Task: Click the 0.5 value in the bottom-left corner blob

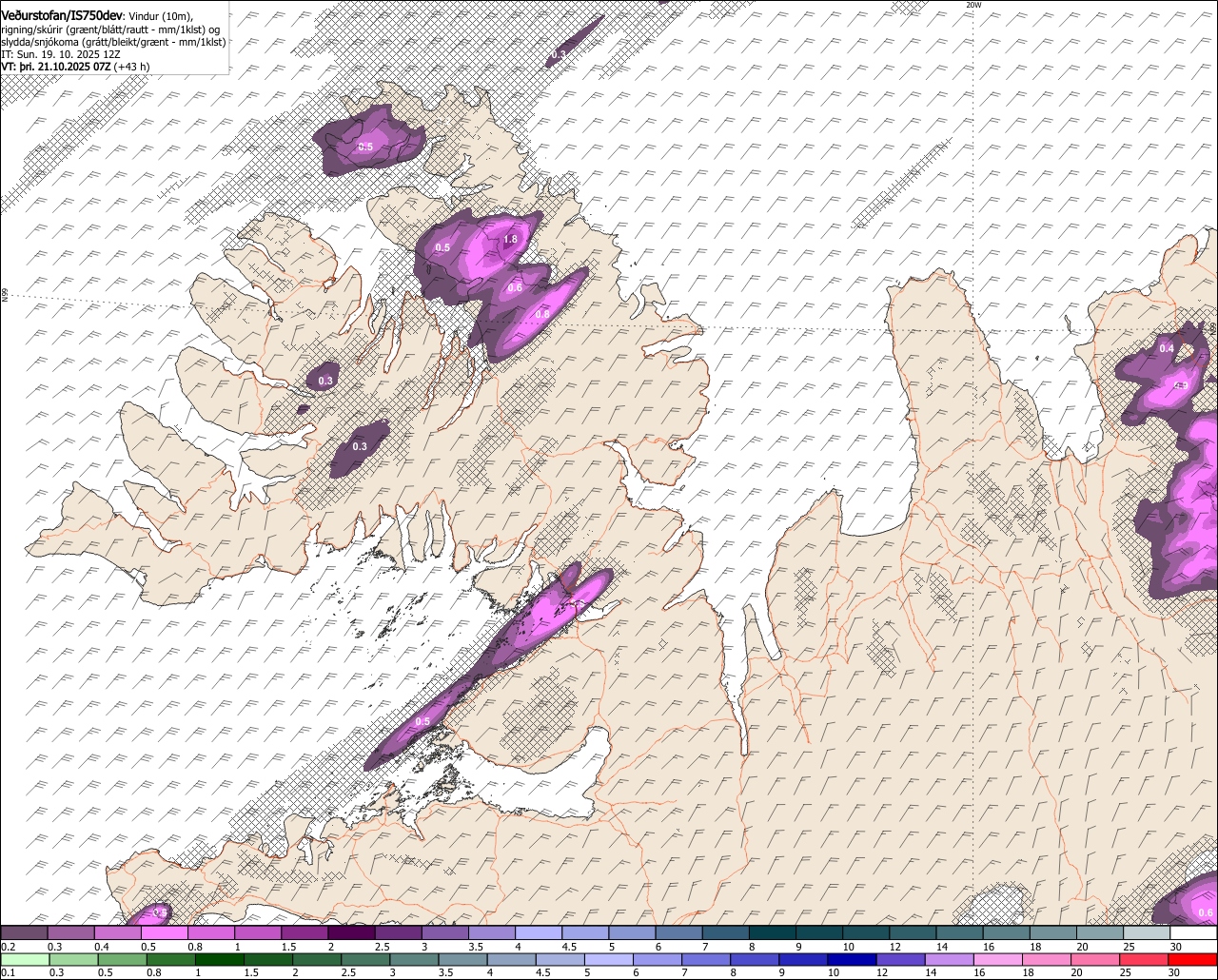Action: click(x=160, y=912)
